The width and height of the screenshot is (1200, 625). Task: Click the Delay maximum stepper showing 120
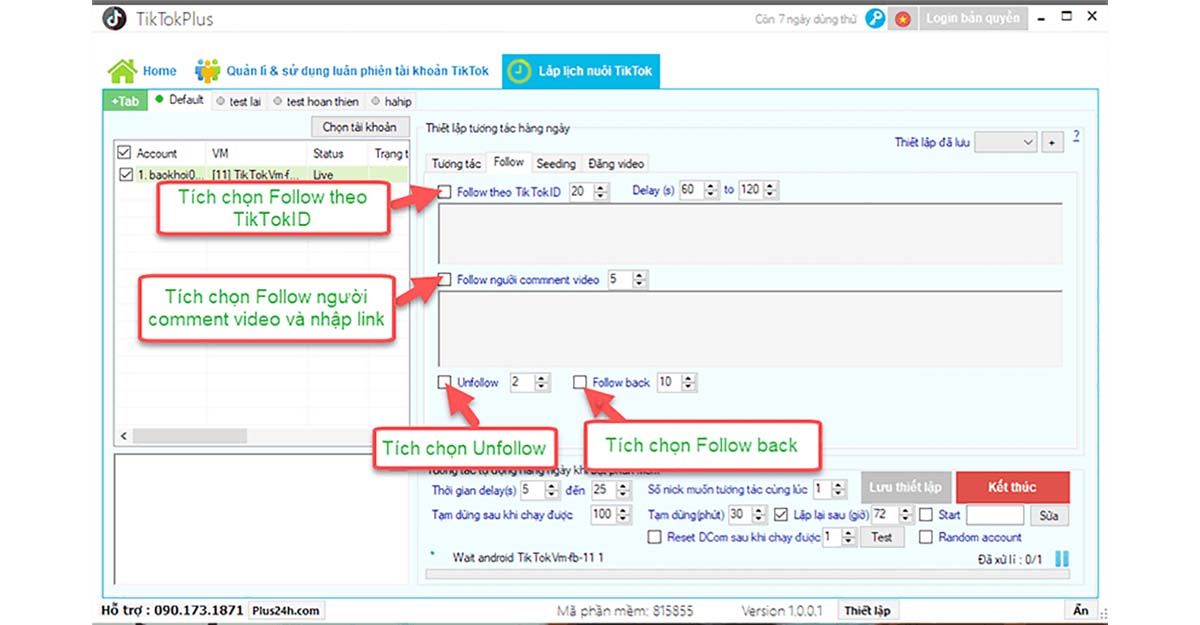(759, 191)
